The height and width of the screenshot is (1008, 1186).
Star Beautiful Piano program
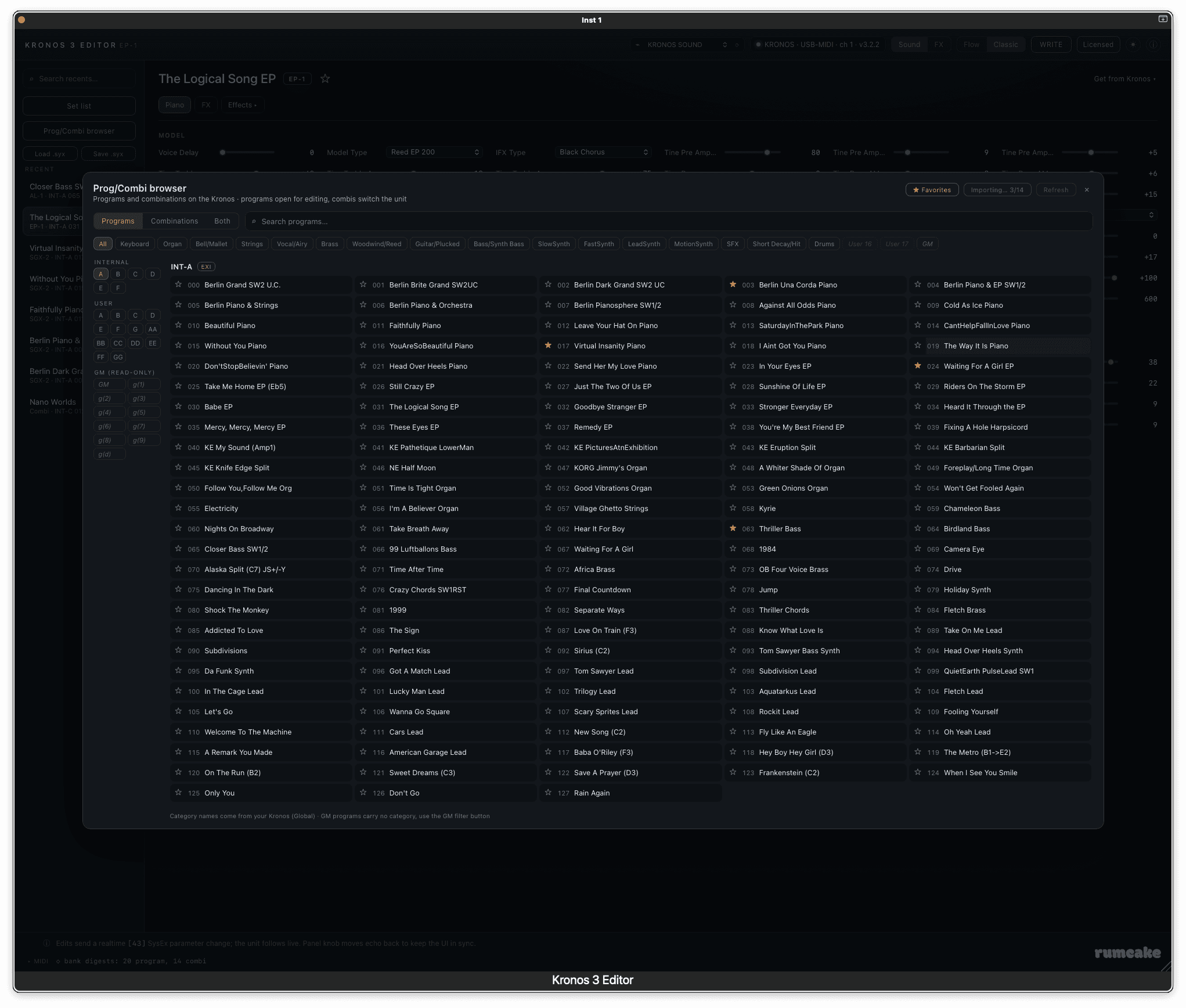pyautogui.click(x=178, y=325)
